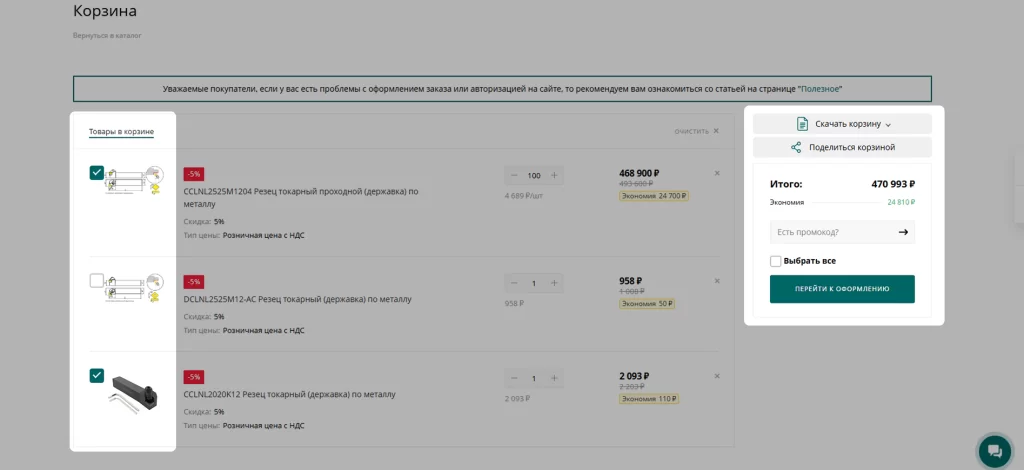This screenshot has width=1024, height=470.
Task: Check the DCLNL2525M12-AC item checkbox
Action: 97,281
